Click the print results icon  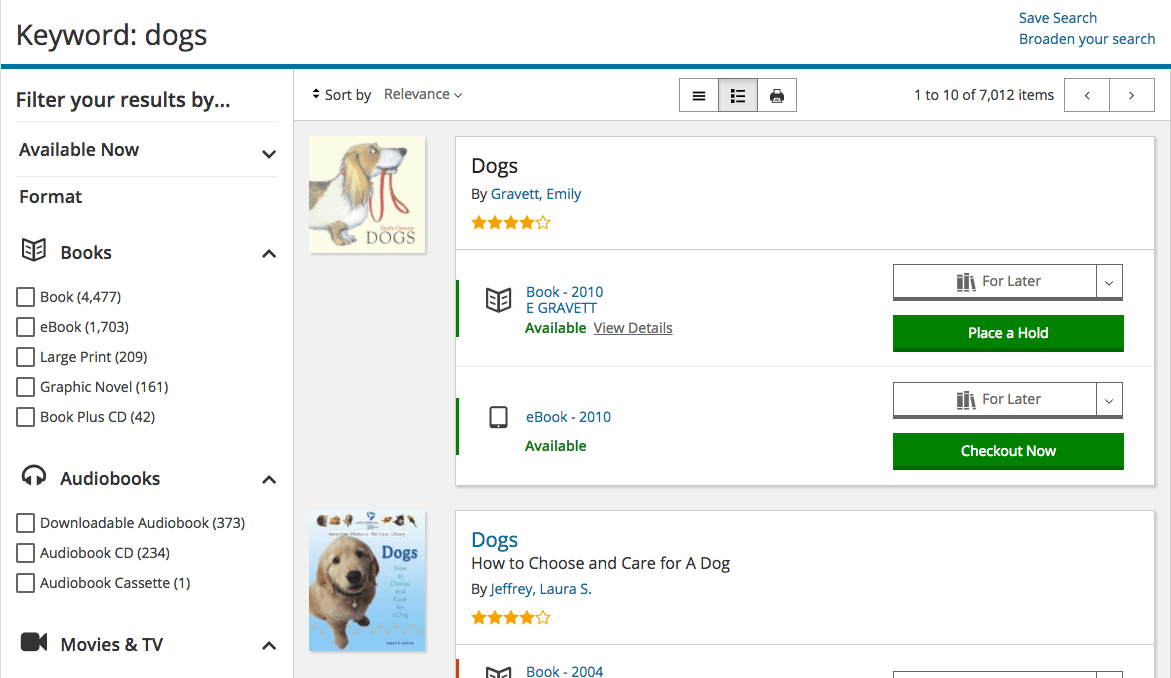point(777,96)
